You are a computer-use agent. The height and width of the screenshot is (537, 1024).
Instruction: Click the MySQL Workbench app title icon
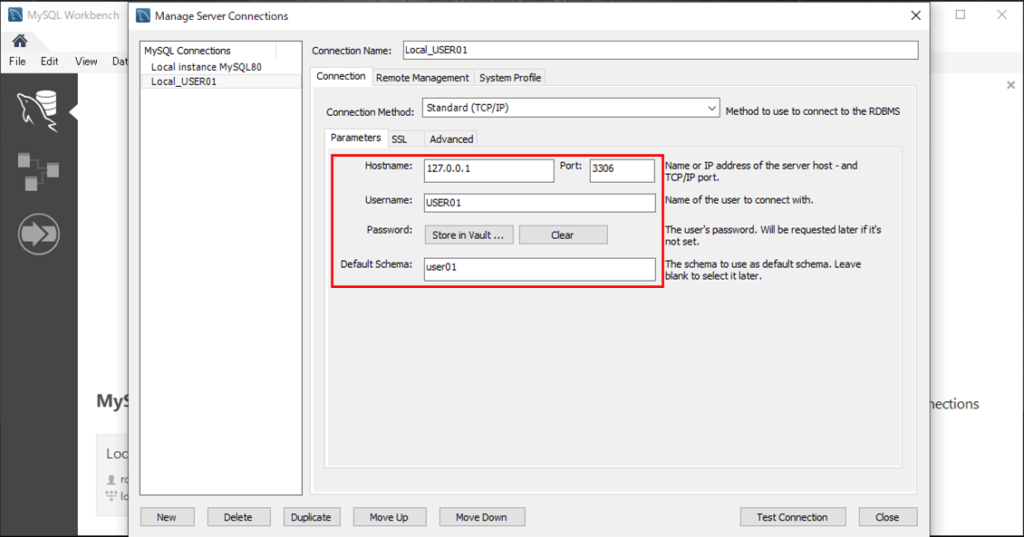tap(15, 15)
